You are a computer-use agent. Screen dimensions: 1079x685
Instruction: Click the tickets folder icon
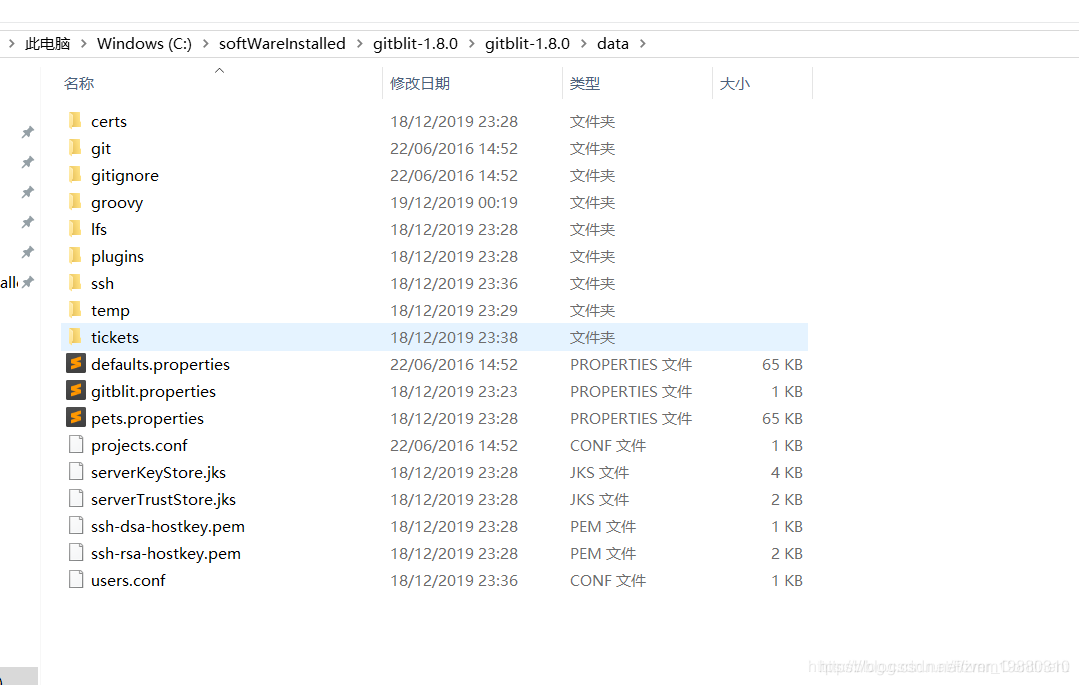76,337
